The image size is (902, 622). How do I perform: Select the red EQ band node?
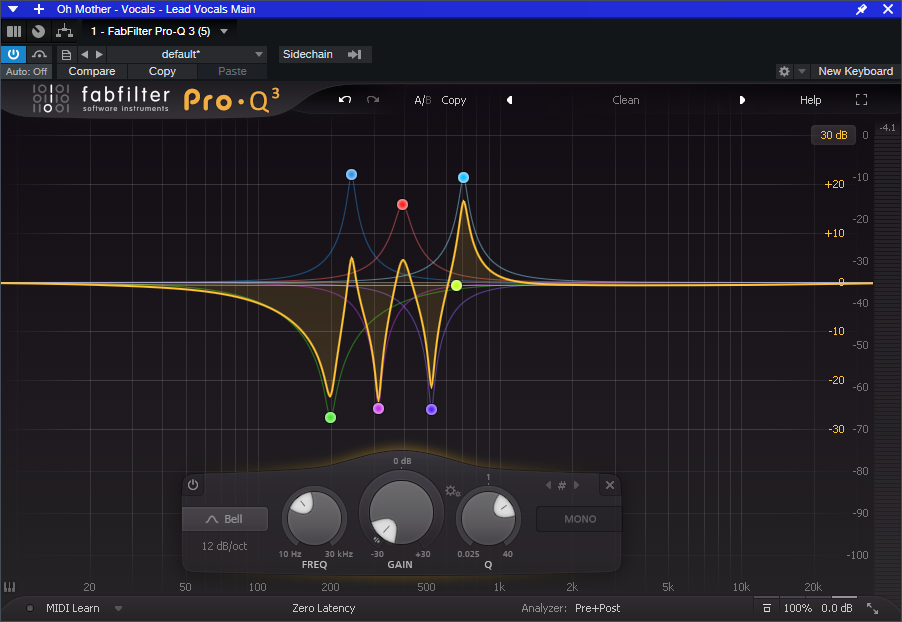point(402,204)
